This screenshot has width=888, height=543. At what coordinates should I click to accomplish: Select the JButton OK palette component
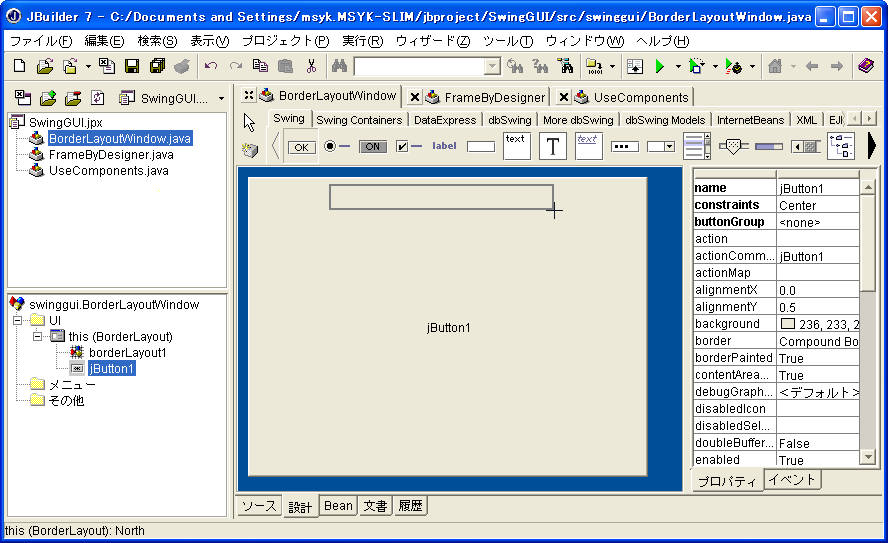pos(301,146)
